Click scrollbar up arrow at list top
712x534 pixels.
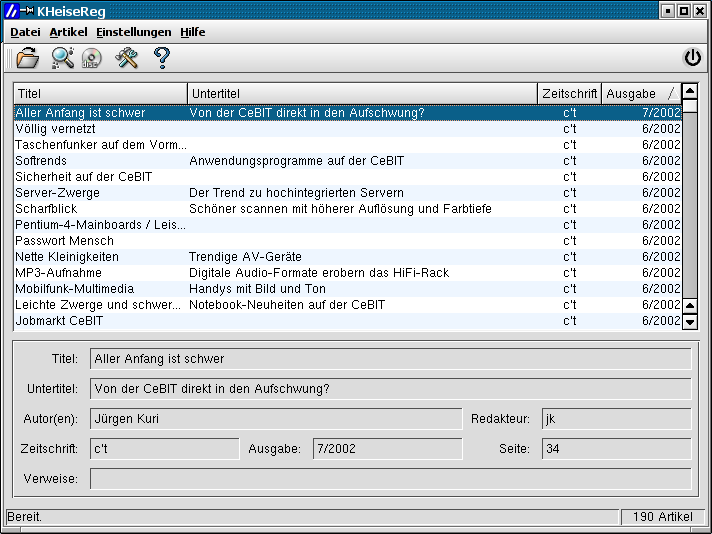point(690,91)
